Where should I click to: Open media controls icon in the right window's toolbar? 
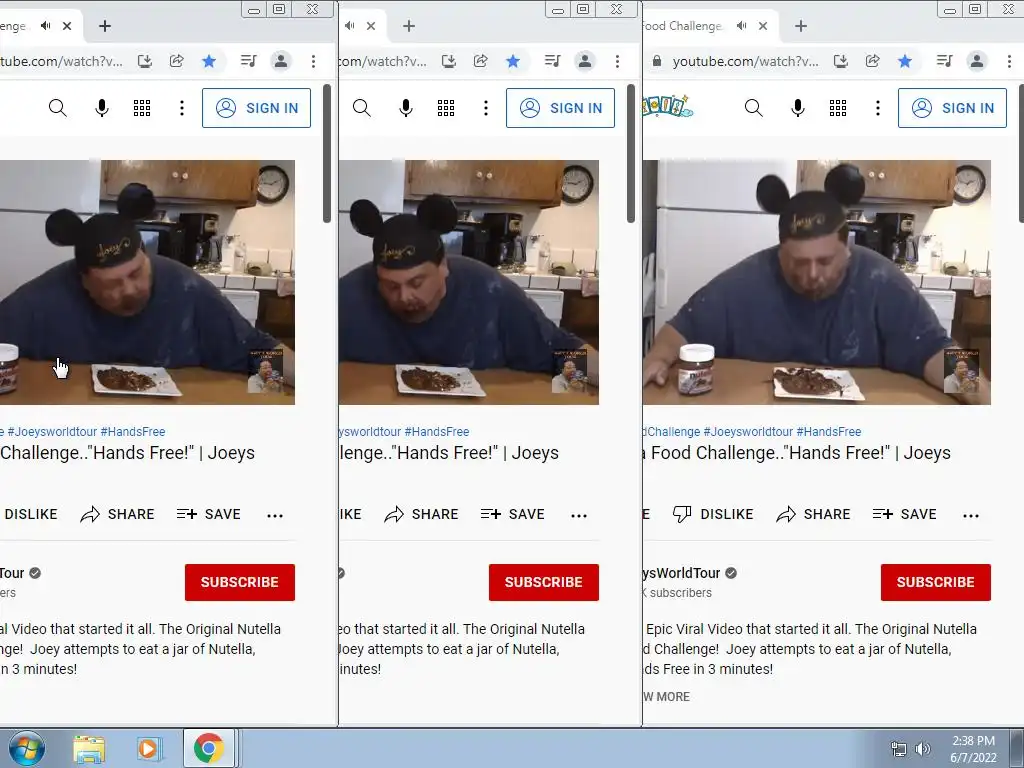(944, 61)
